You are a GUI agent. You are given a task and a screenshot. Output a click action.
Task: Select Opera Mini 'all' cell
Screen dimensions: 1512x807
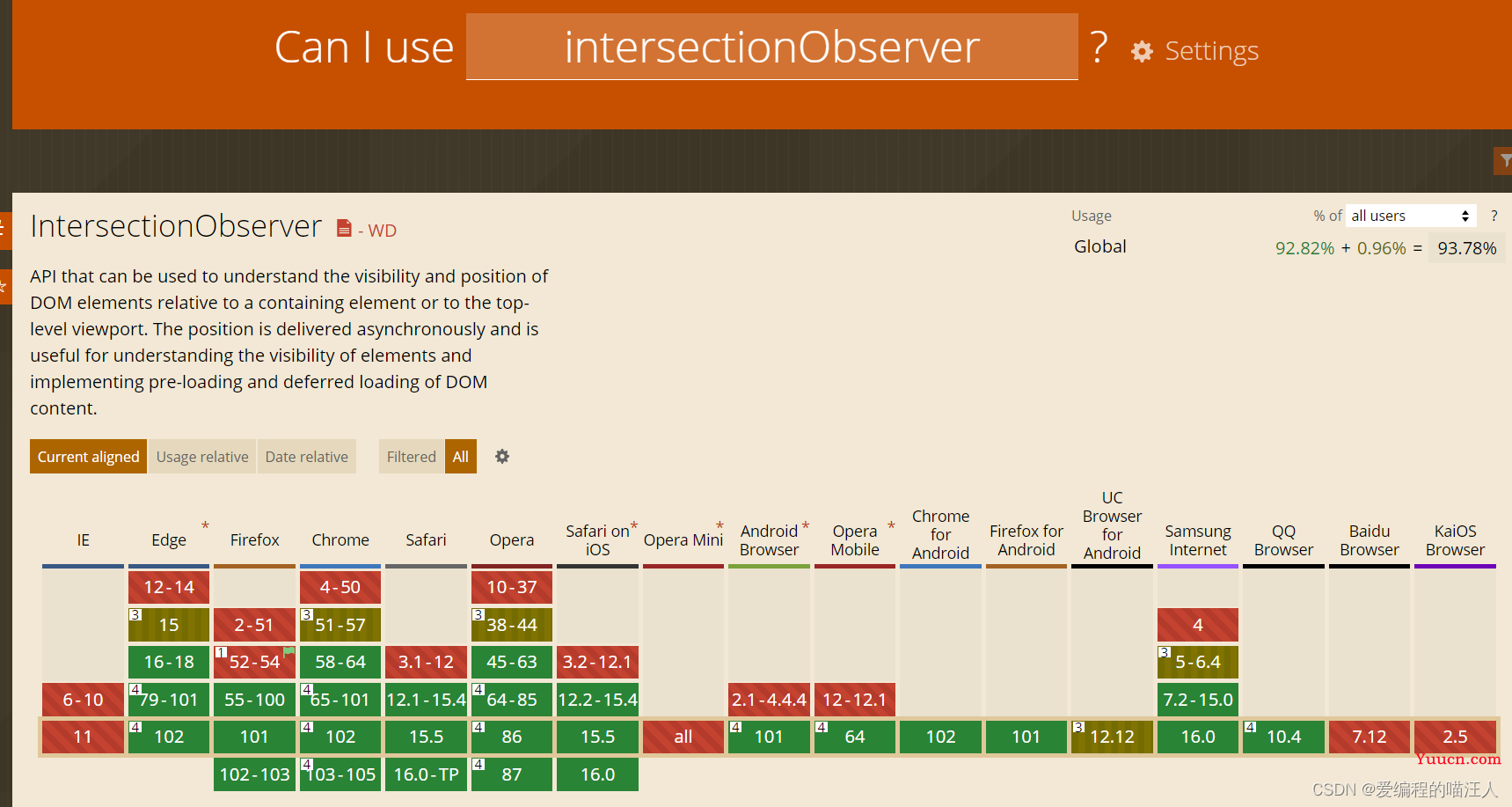click(683, 737)
